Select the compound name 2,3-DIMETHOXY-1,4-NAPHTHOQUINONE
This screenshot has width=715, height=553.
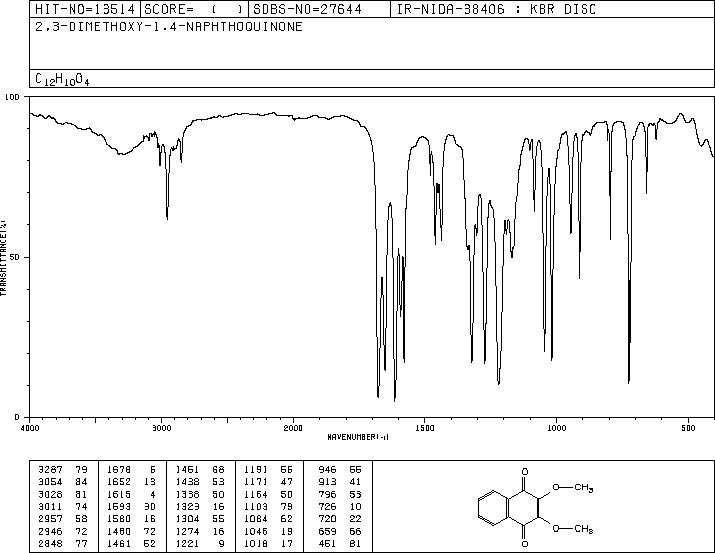[x=169, y=27]
